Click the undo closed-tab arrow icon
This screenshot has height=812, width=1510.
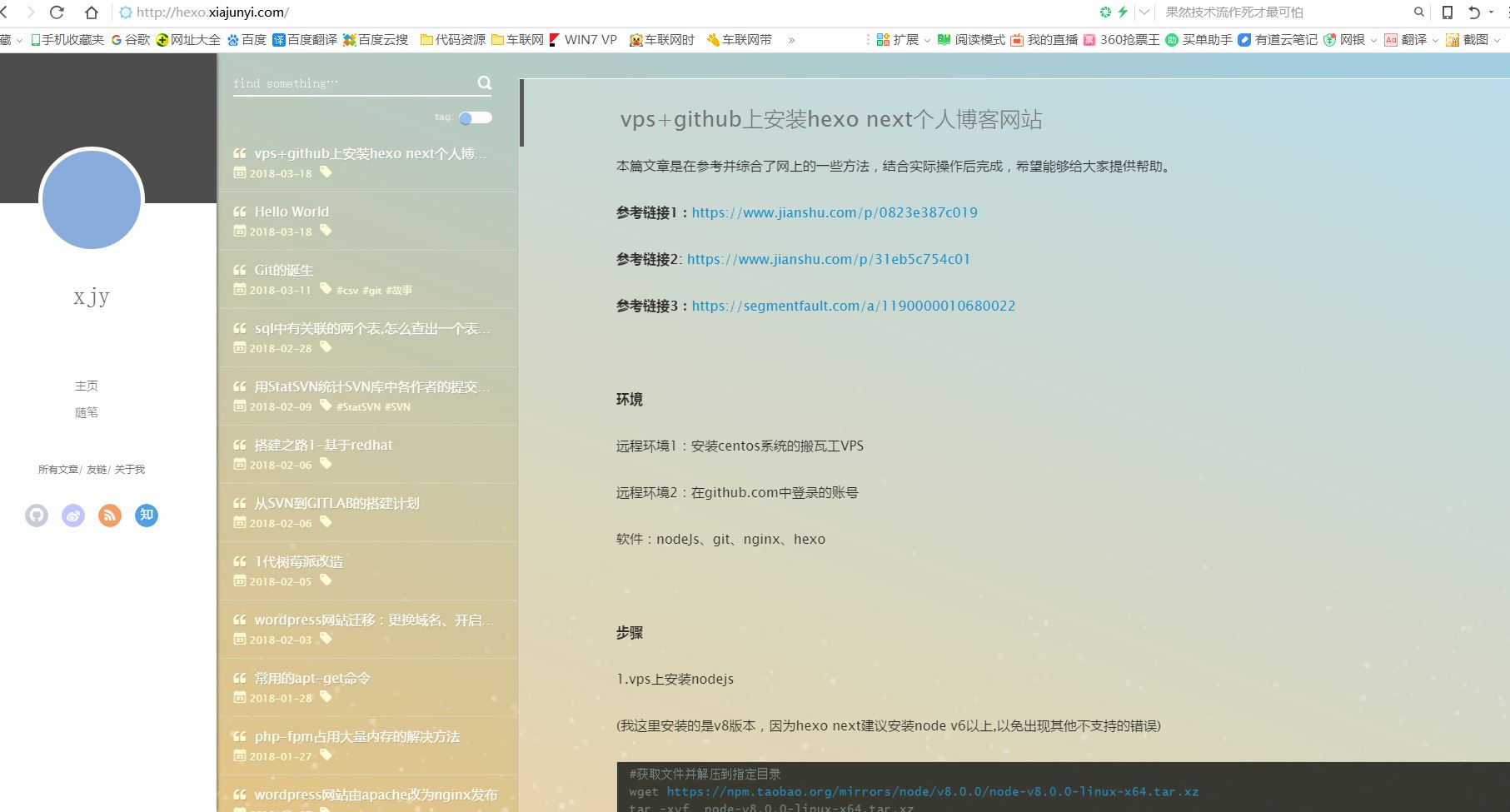pos(1474,12)
